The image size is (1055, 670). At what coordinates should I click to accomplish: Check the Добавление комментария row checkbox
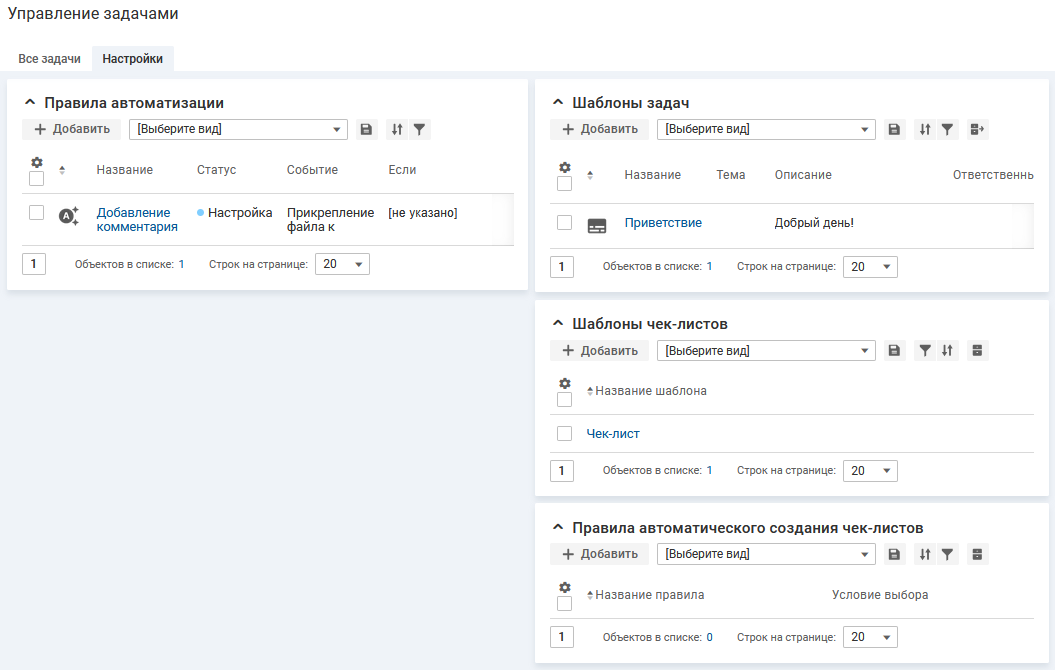[37, 212]
